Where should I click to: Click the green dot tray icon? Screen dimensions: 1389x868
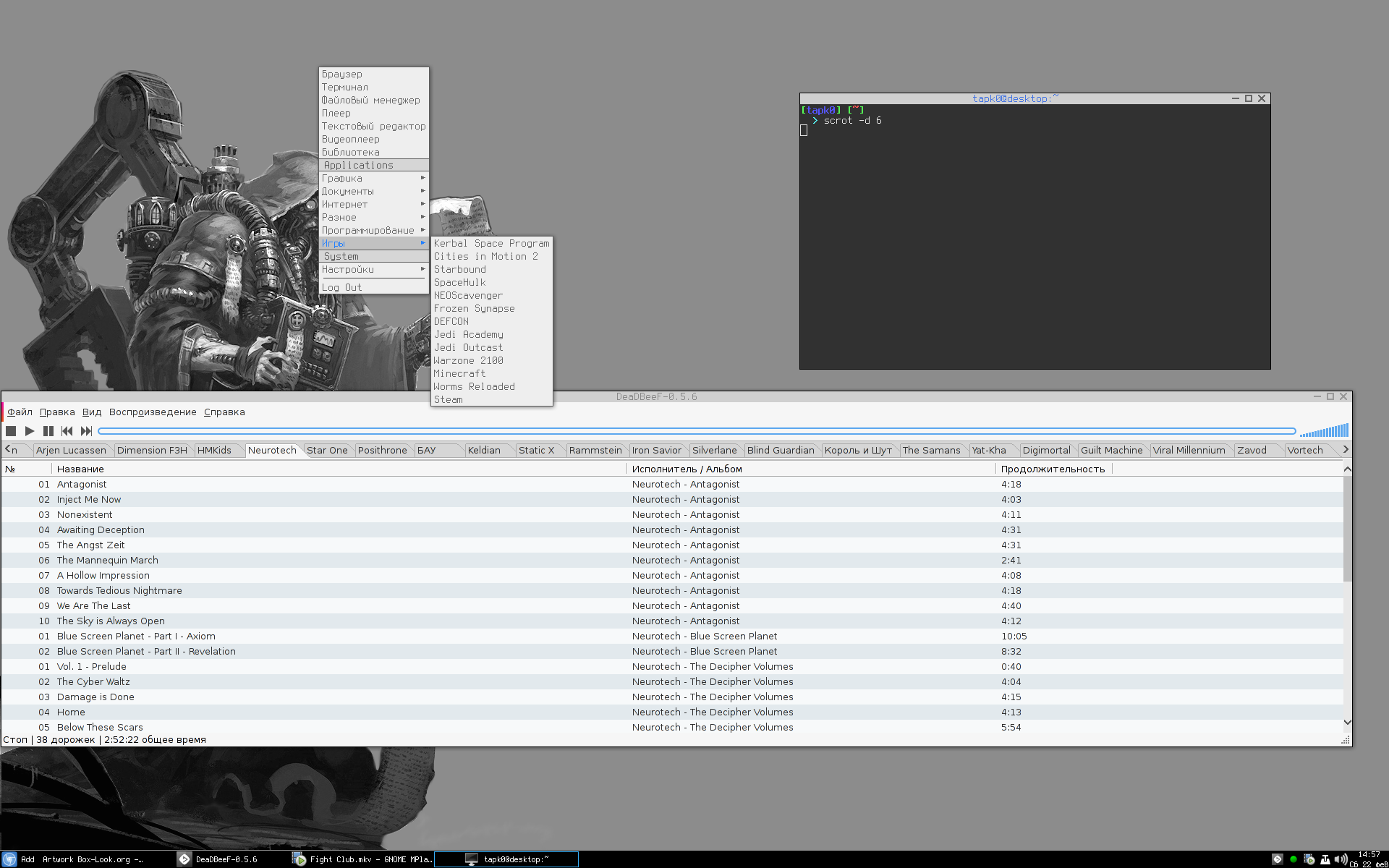(1294, 859)
